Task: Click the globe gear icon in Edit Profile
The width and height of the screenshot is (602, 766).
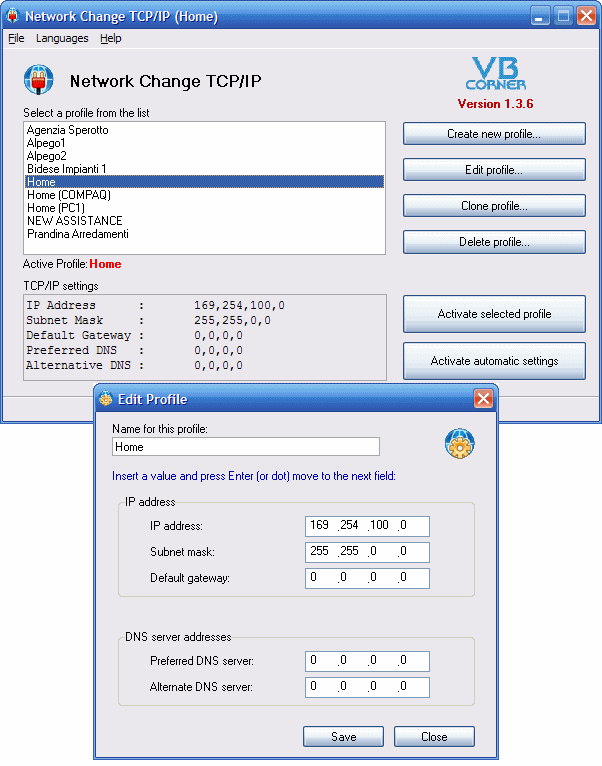Action: [x=458, y=443]
